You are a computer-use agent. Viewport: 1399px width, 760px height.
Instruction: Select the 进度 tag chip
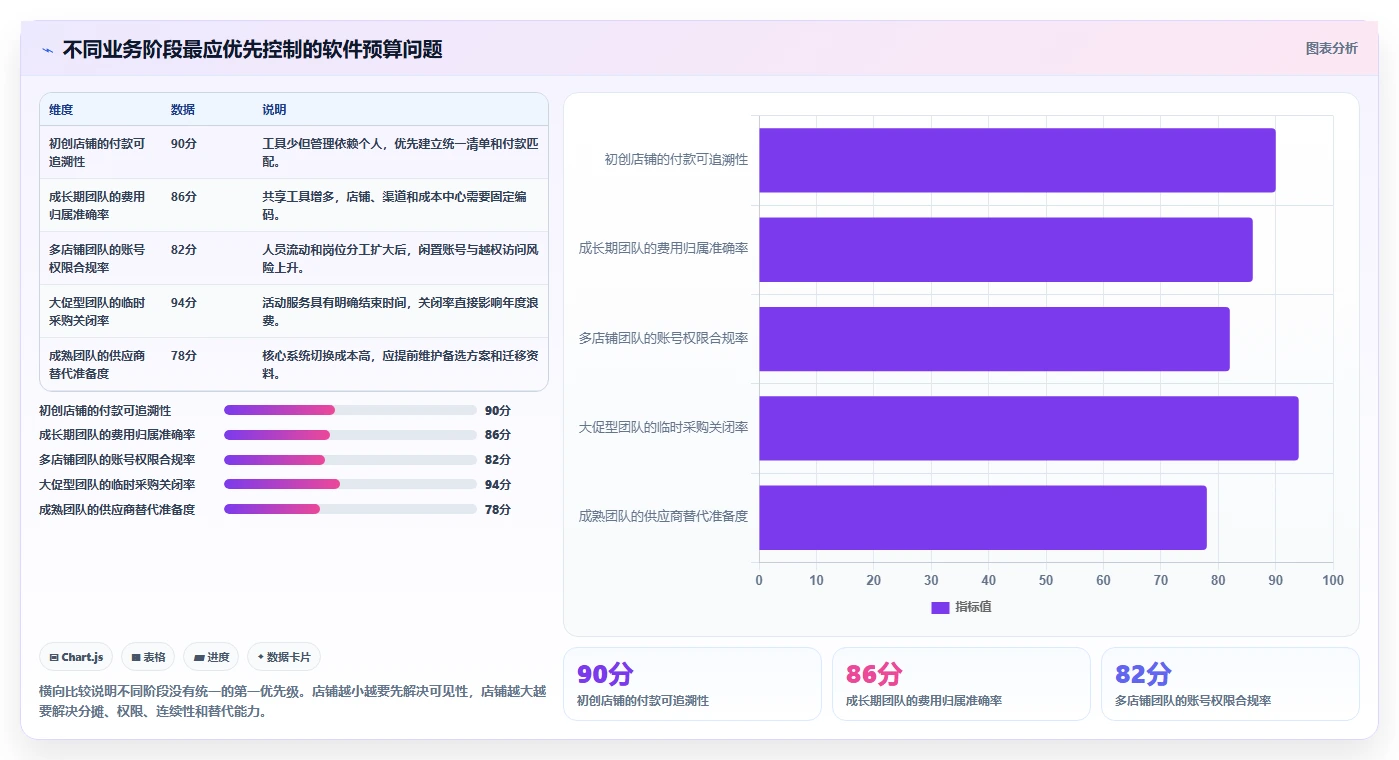(212, 657)
